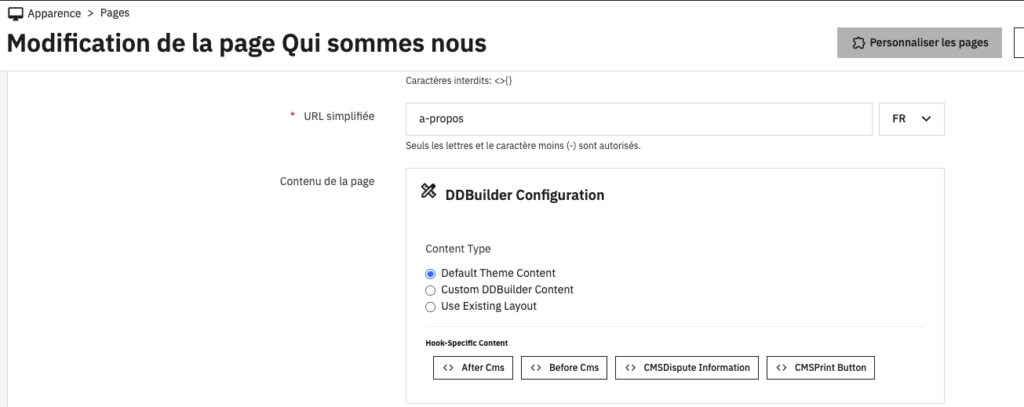Click the page title Modification de la page
The image size is (1024, 407).
246,44
